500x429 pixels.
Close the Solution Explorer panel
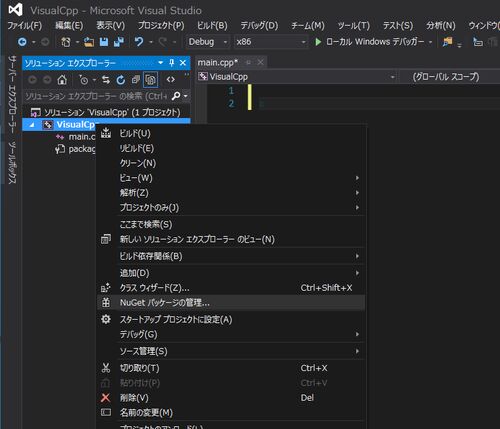point(183,63)
